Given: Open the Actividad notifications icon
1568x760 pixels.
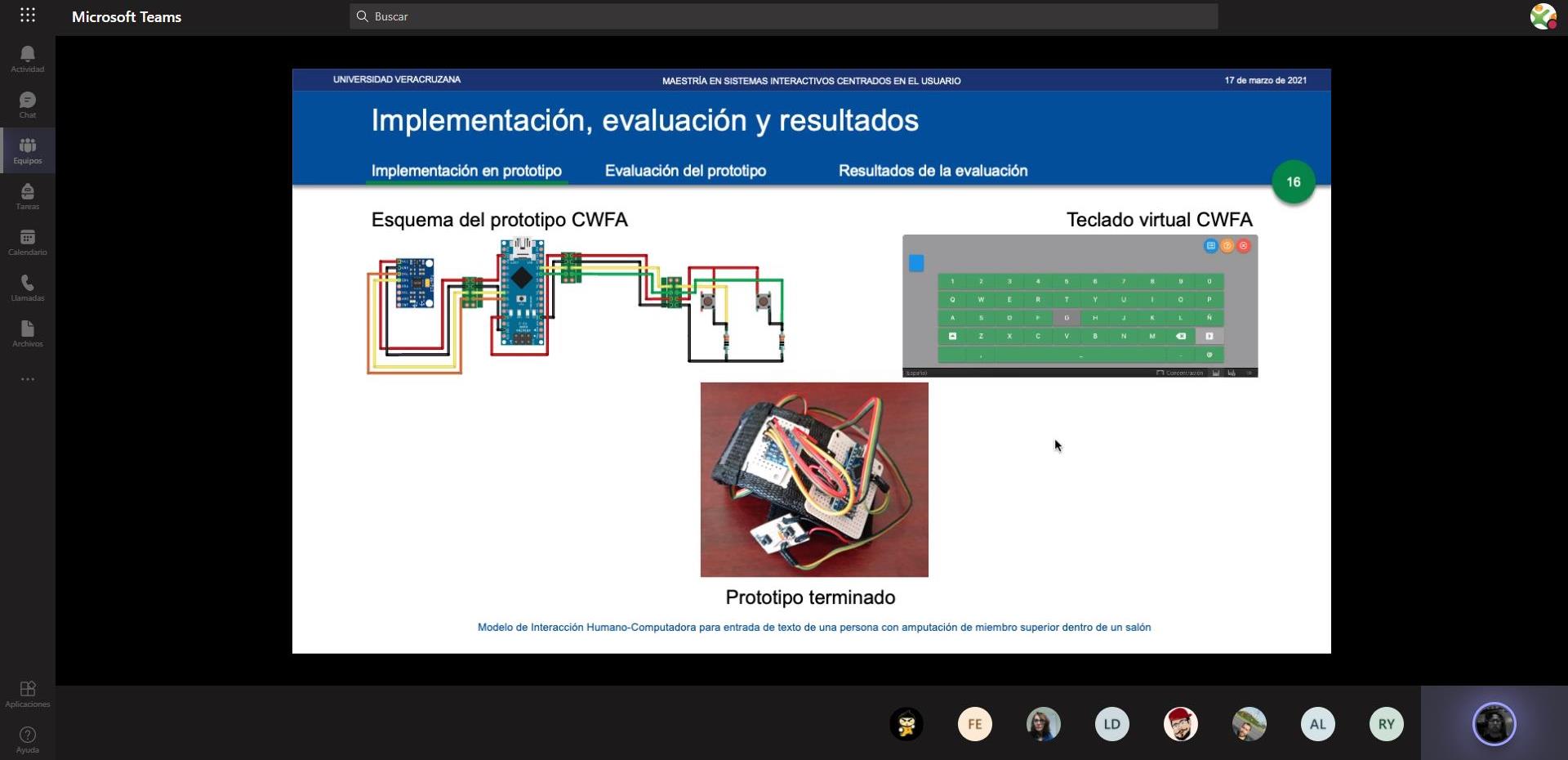Looking at the screenshot, I should 27,59.
